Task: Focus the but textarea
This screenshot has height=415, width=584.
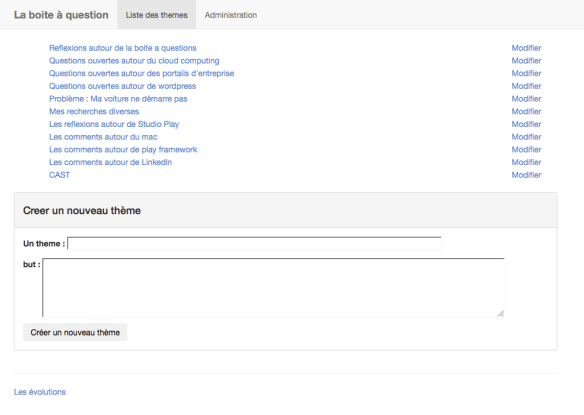Action: click(x=273, y=287)
